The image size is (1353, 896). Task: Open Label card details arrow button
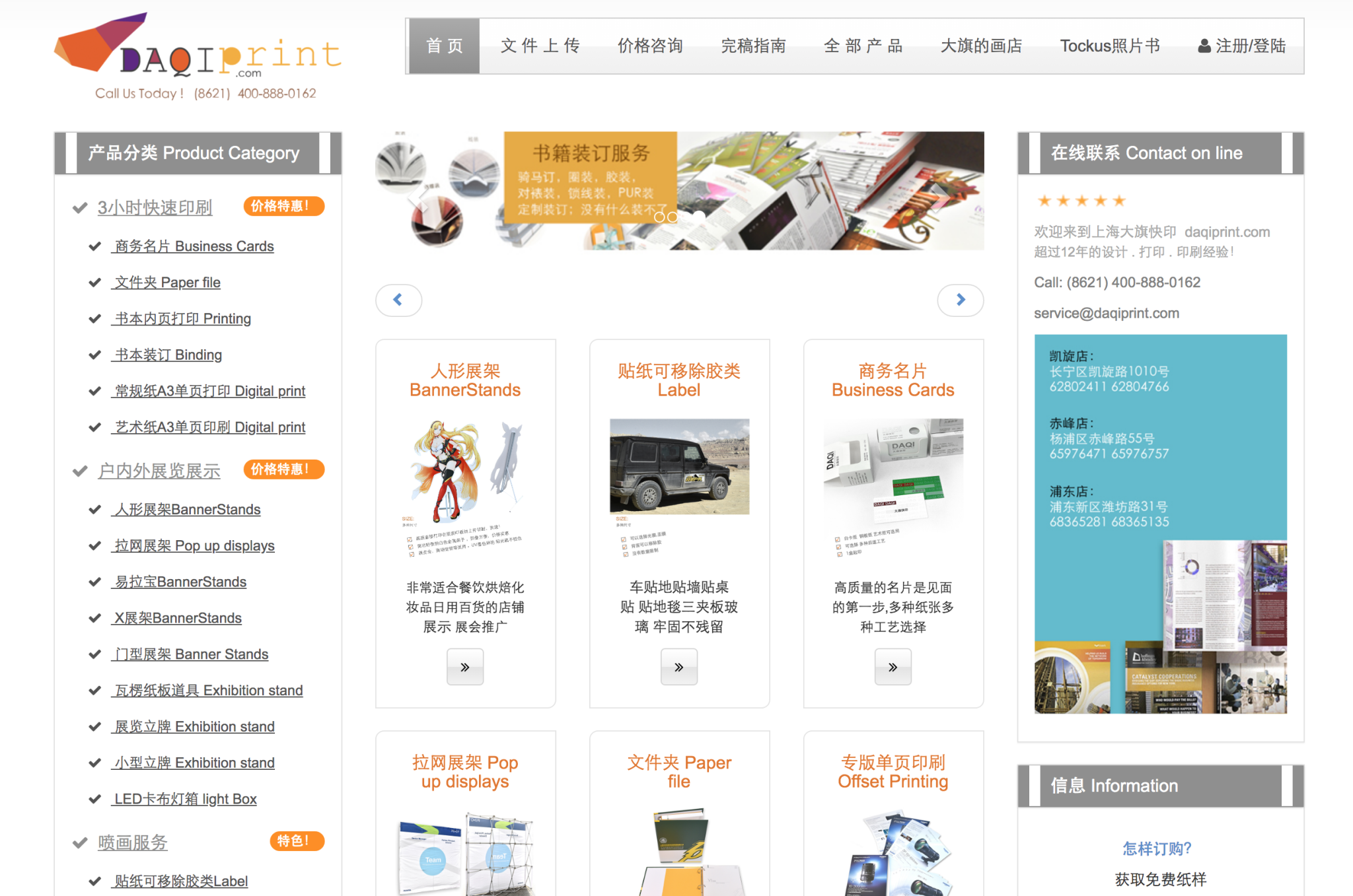pos(678,667)
